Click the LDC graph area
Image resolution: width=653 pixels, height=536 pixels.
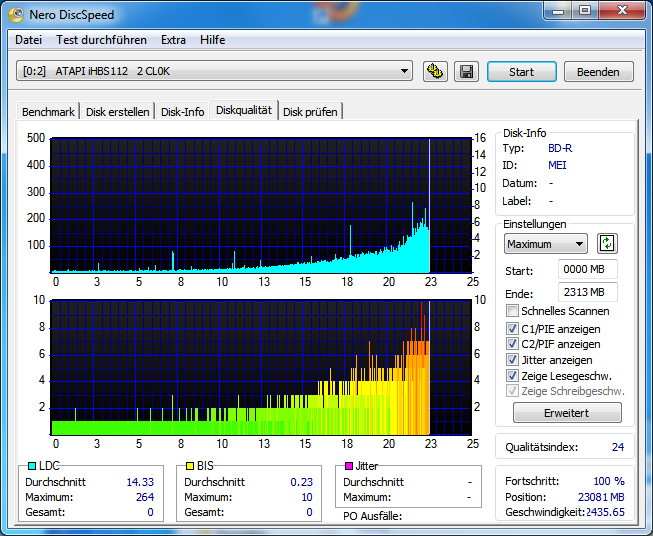click(261, 205)
